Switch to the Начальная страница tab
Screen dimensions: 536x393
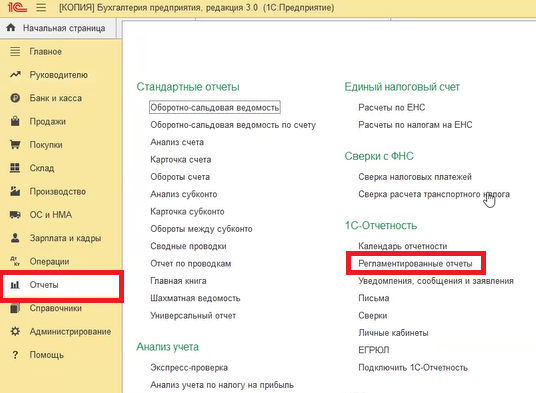58,28
